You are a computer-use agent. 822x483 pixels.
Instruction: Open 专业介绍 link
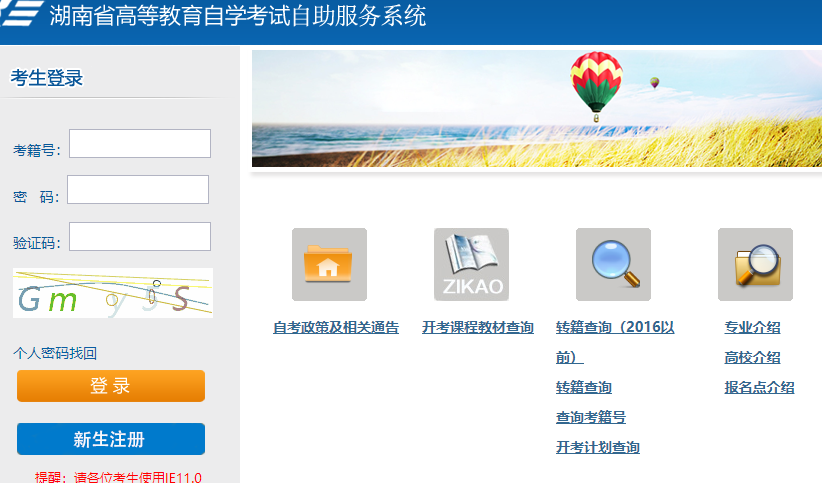click(752, 328)
